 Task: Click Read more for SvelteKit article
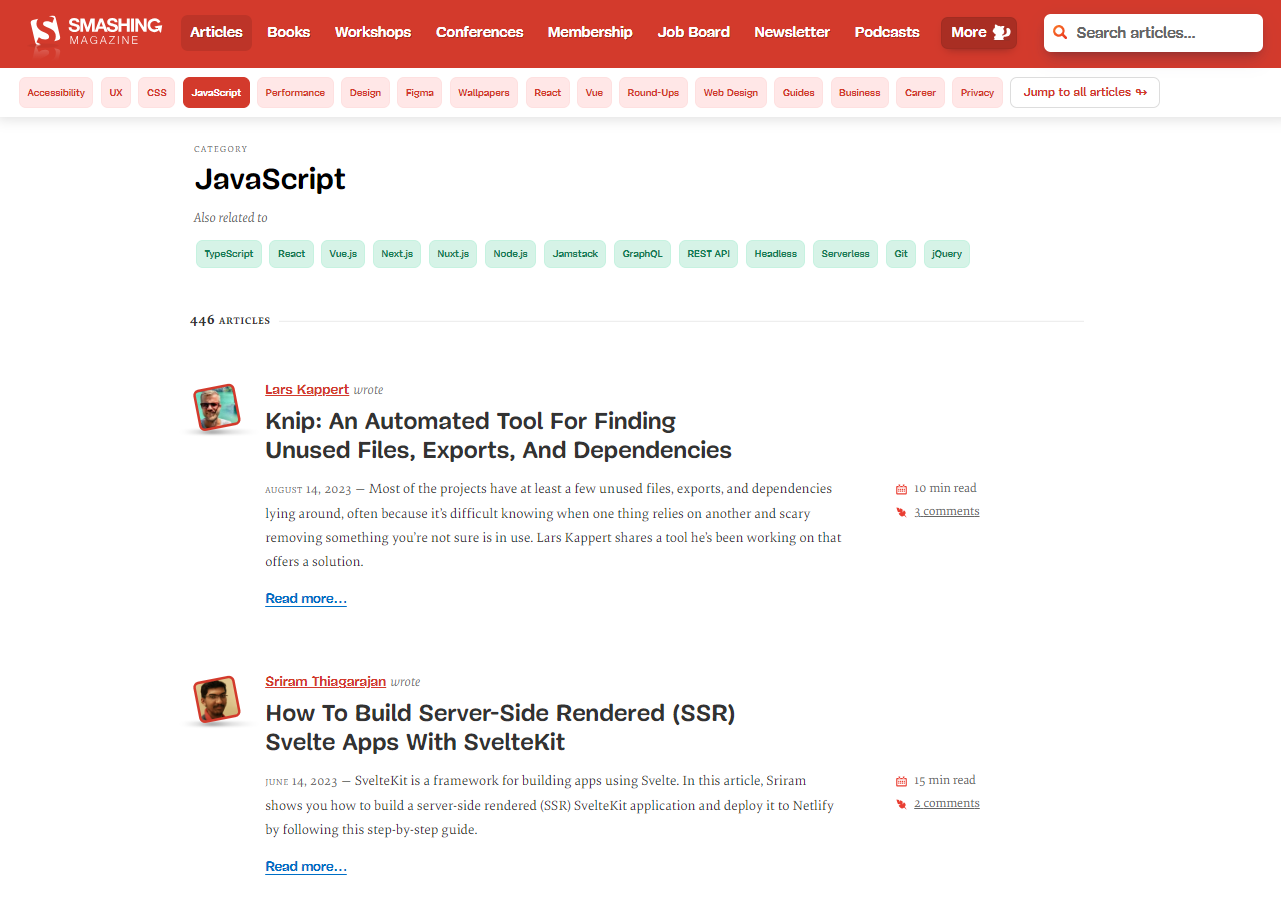306,867
